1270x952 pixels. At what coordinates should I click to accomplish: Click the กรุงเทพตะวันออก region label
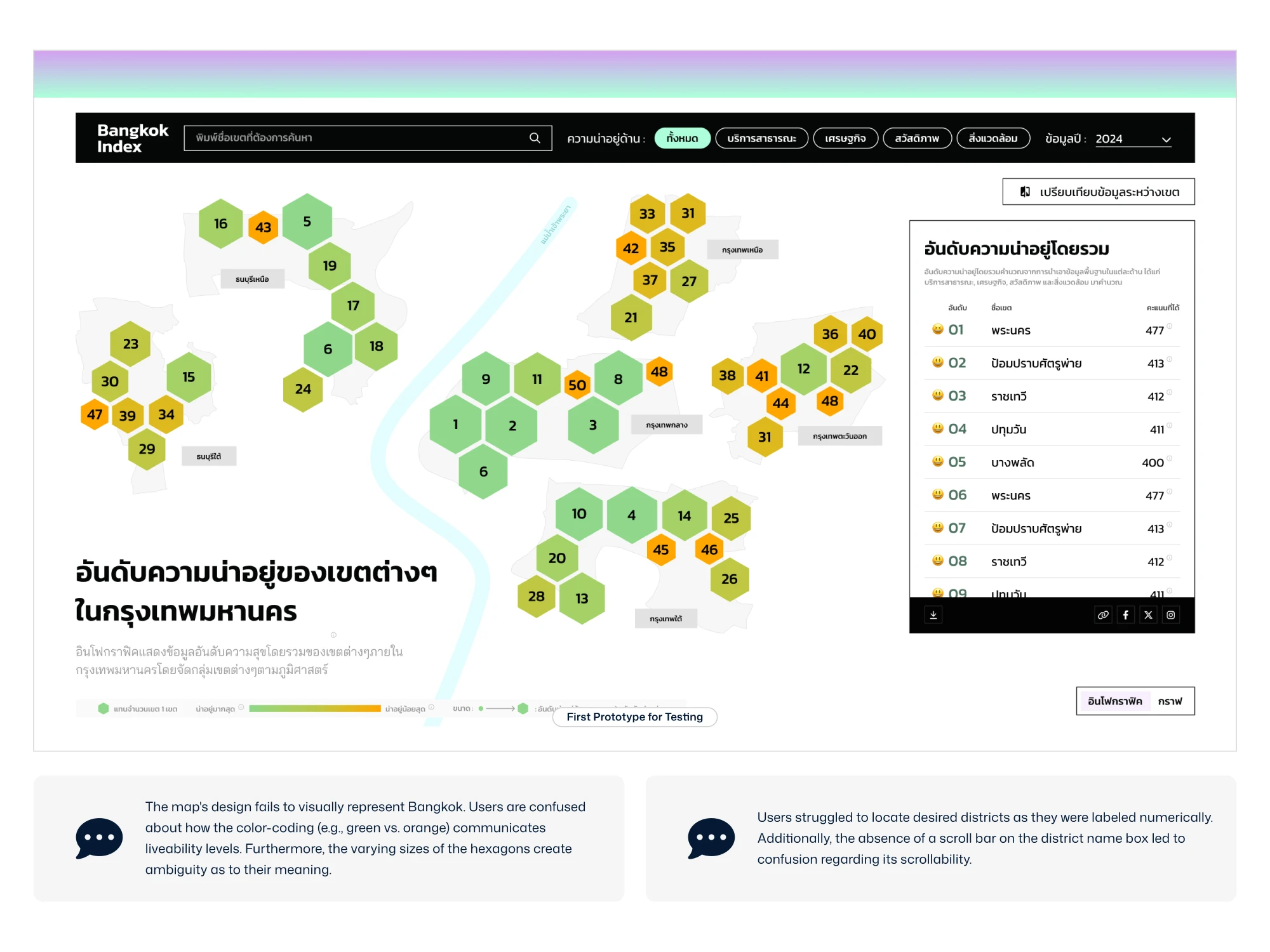(x=839, y=436)
